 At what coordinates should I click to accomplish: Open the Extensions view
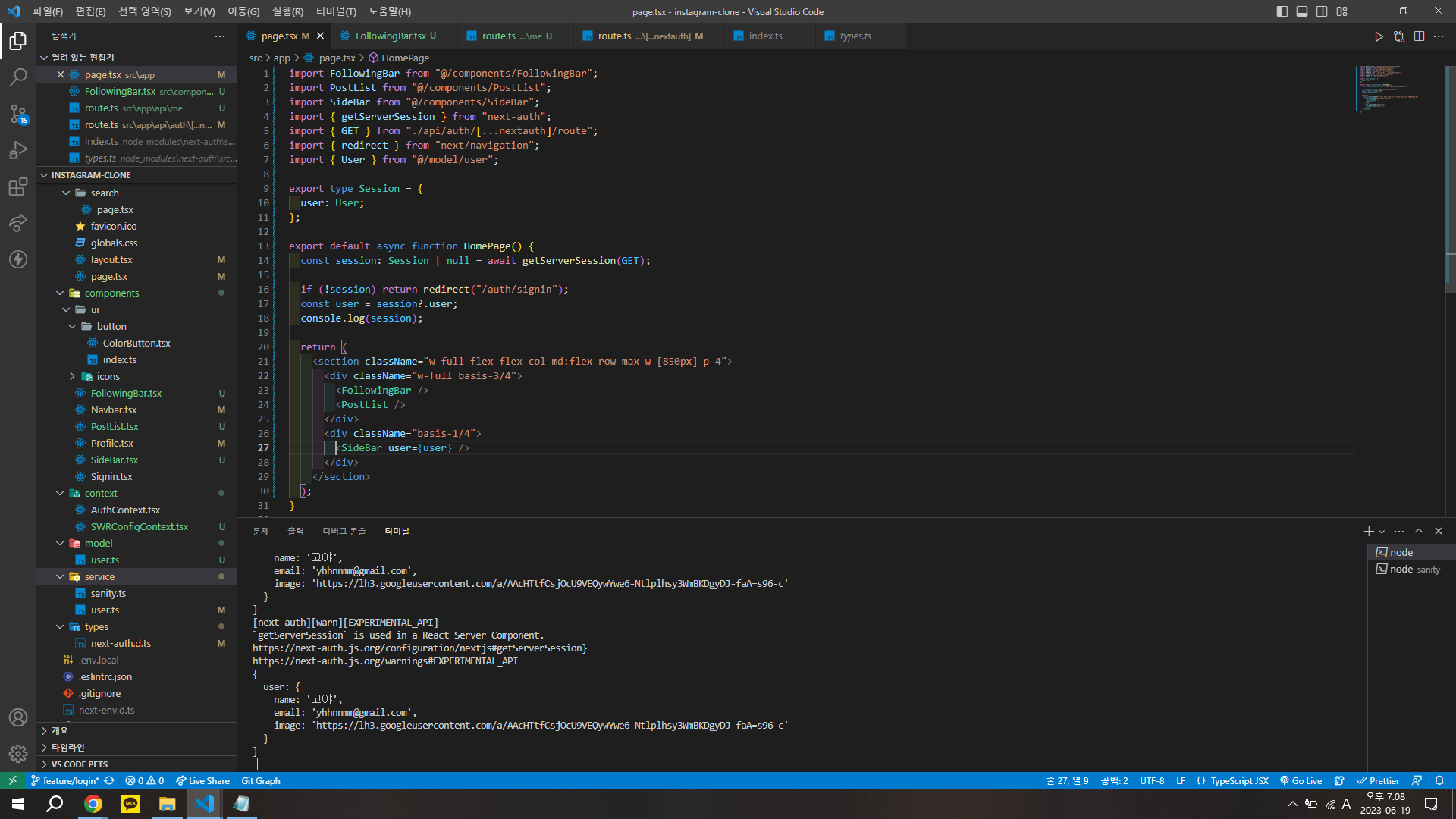click(18, 187)
